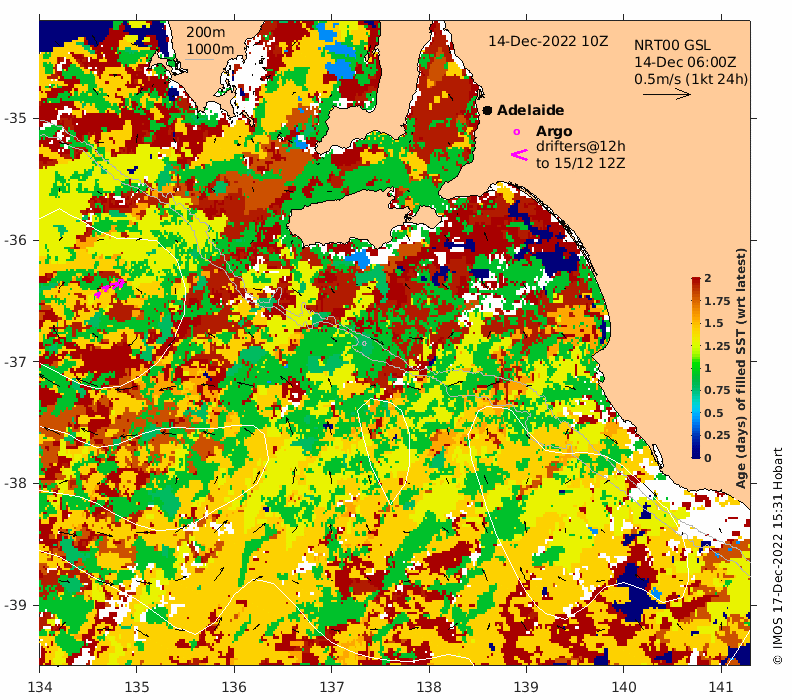This screenshot has width=792, height=700.
Task: Click the longitude axis label '135'
Action: point(137,687)
